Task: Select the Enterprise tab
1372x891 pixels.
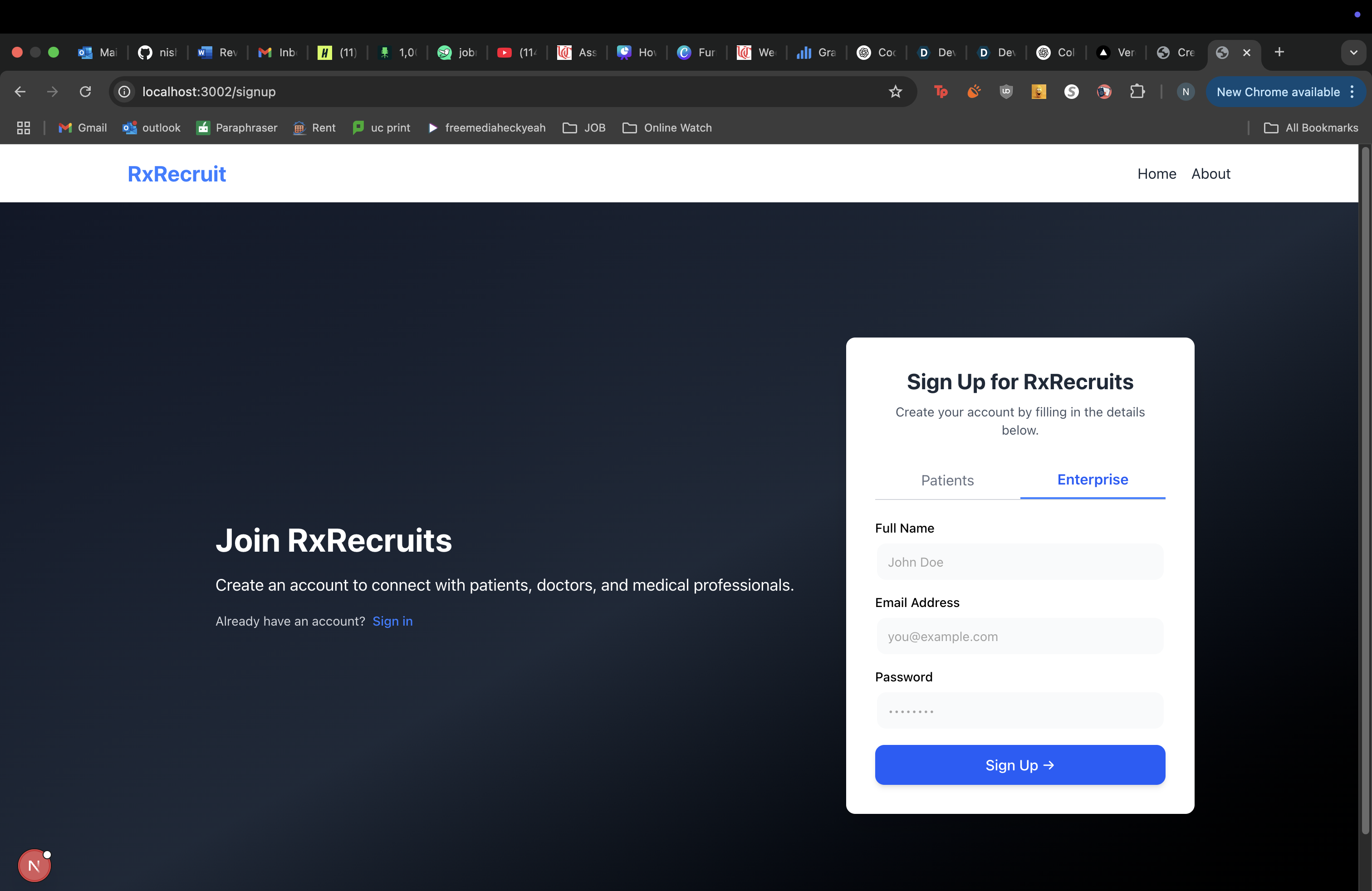Action: point(1093,480)
